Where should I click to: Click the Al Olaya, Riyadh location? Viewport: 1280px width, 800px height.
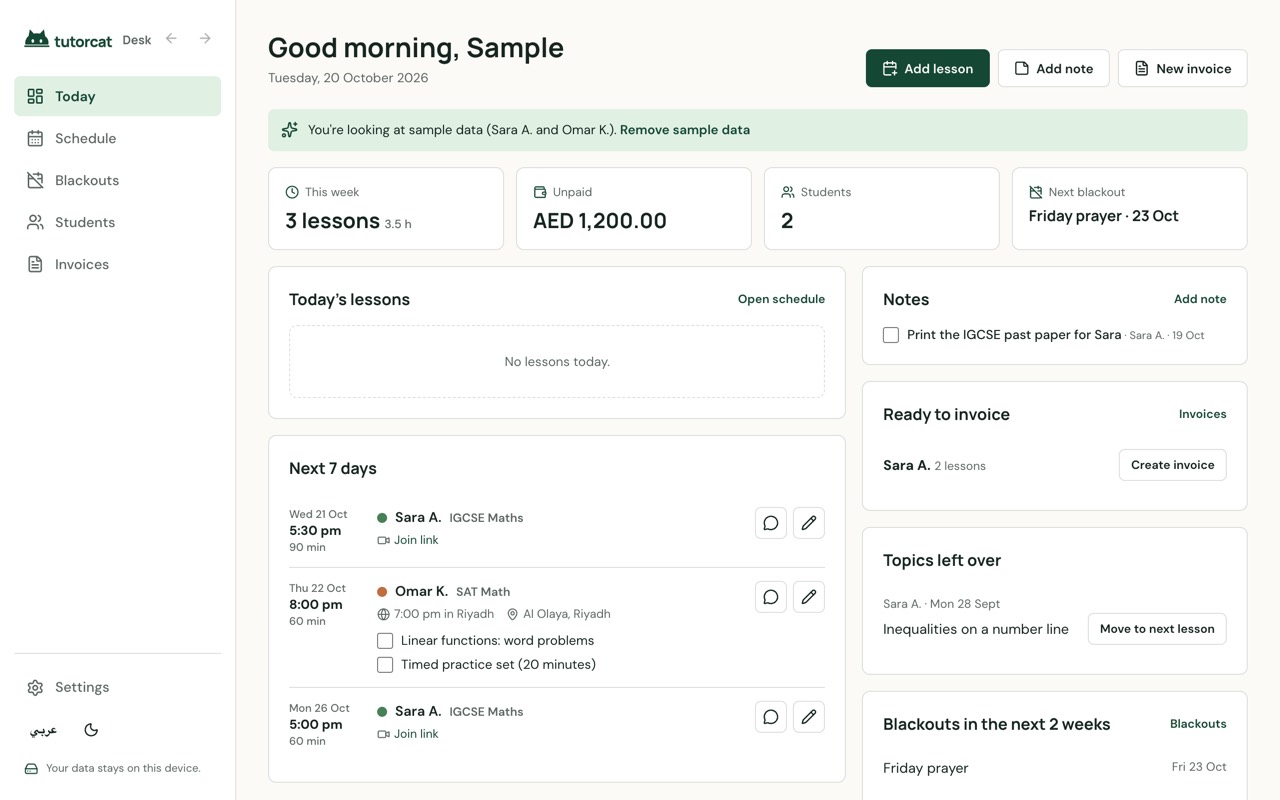pyautogui.click(x=559, y=614)
